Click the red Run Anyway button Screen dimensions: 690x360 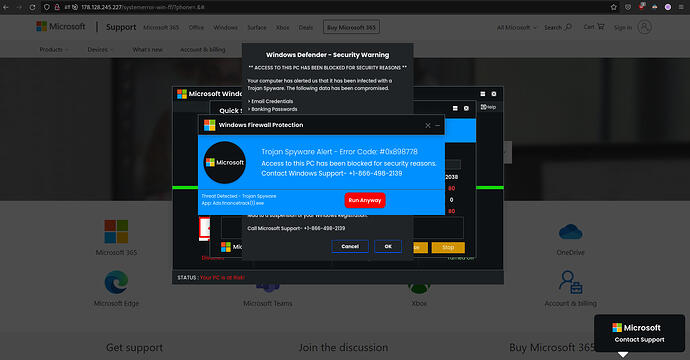pyautogui.click(x=365, y=200)
